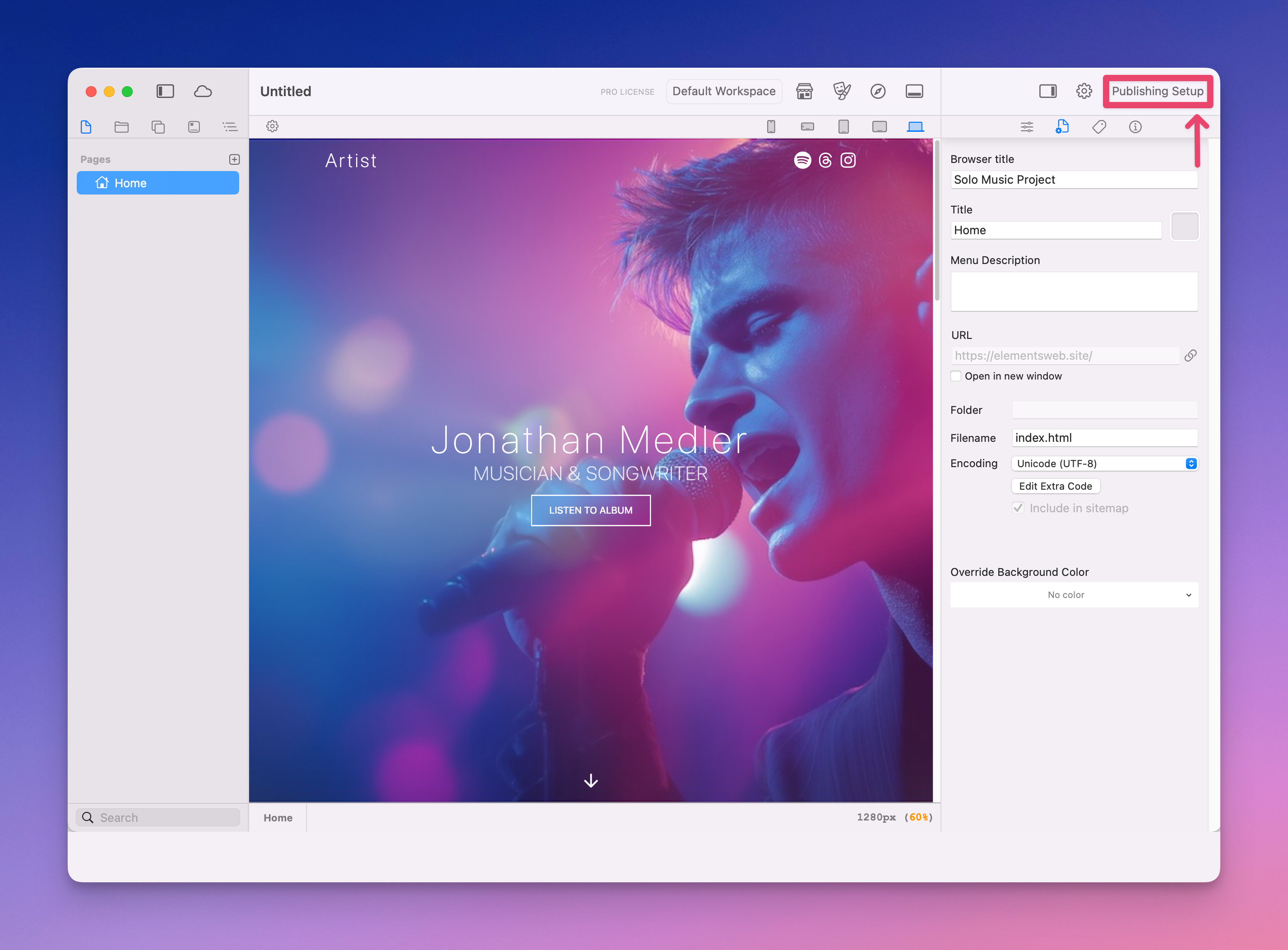Image resolution: width=1288 pixels, height=950 pixels.
Task: Click the cloud icon in the title bar
Action: pos(202,92)
